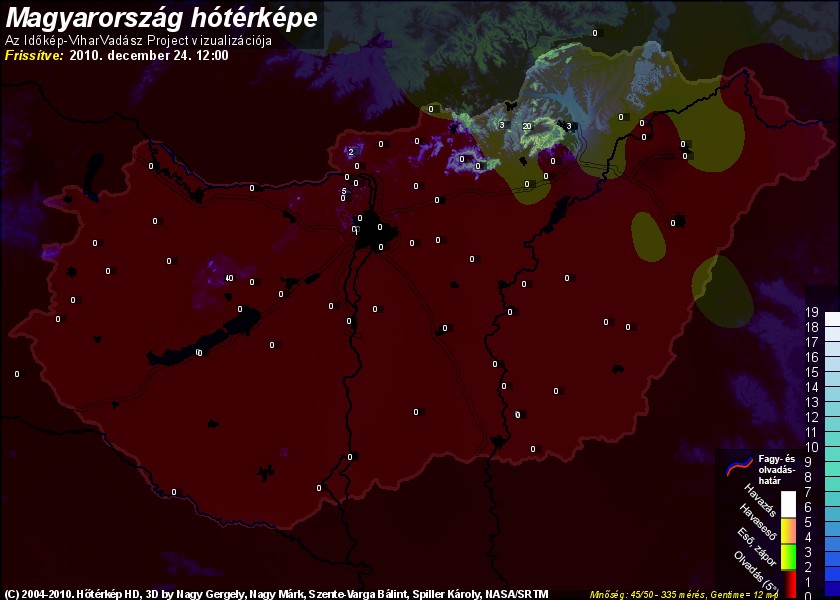Select the green Eső, zápor legend swatch
The image size is (840, 600).
(789, 552)
